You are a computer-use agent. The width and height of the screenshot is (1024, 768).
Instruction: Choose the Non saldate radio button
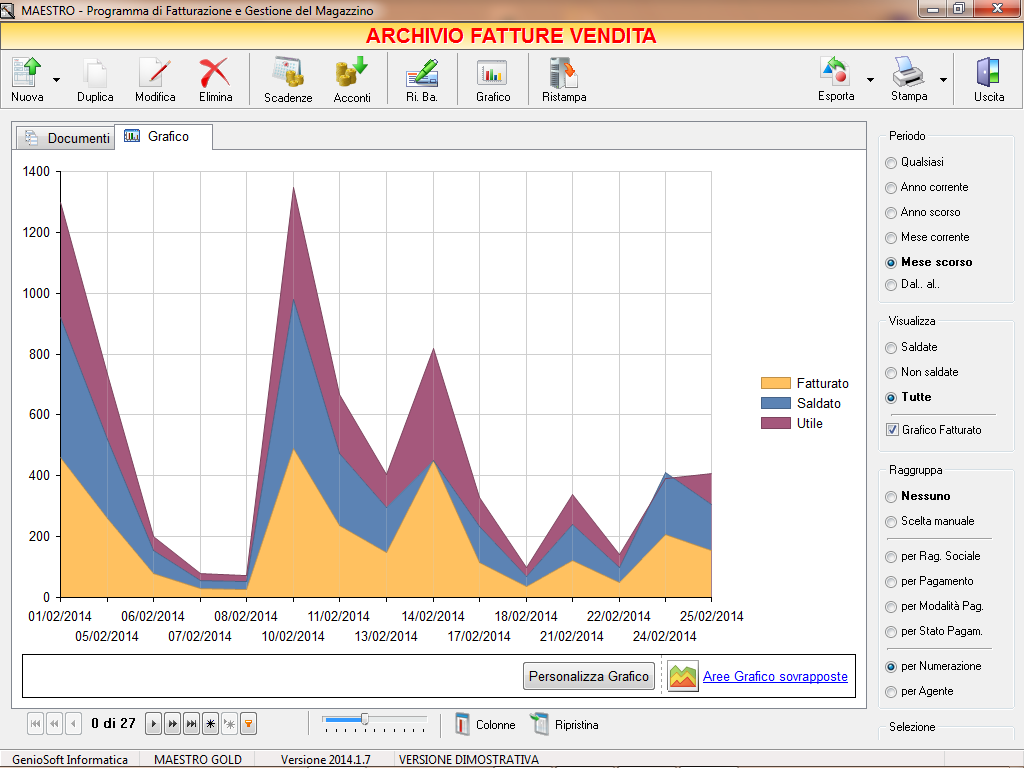click(891, 373)
